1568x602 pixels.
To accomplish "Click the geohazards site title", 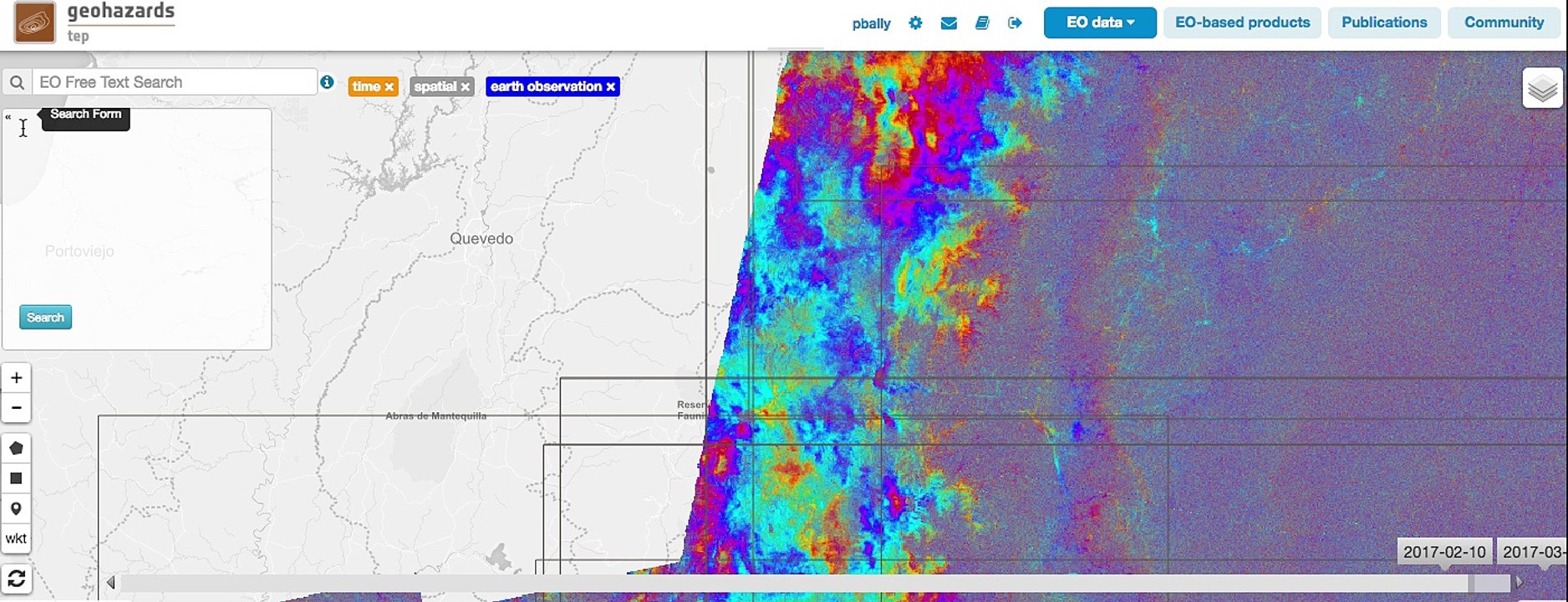I will coord(121,12).
